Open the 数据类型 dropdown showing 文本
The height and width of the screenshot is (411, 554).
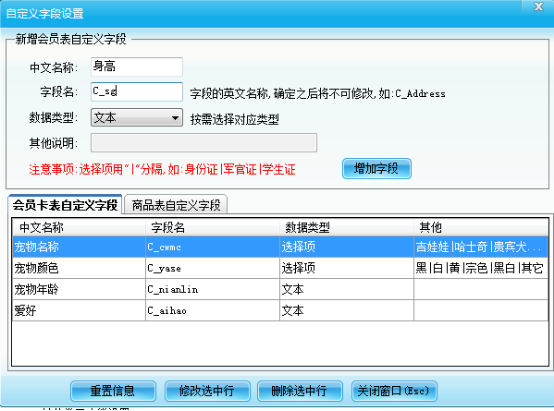tap(137, 117)
